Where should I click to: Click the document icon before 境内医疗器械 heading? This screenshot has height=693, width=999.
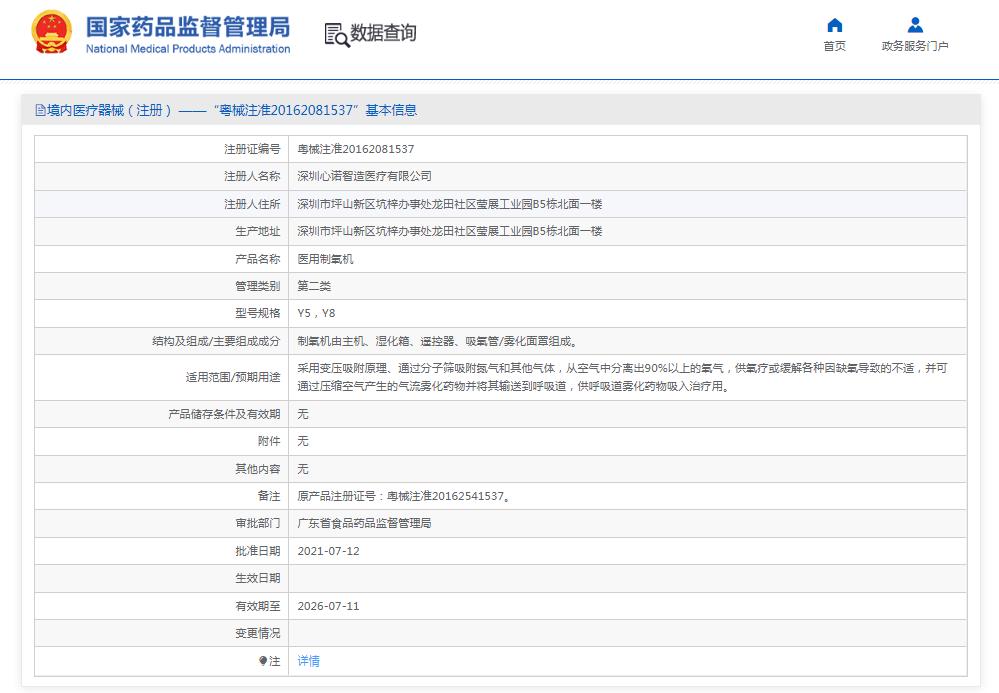[40, 111]
